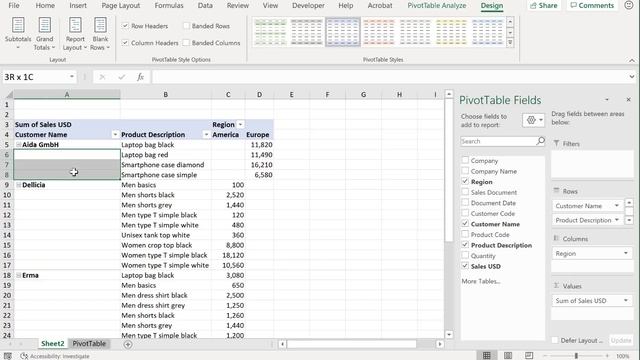This screenshot has height=360, width=640.
Task: Switch to Page Layout view
Action: coord(508,356)
